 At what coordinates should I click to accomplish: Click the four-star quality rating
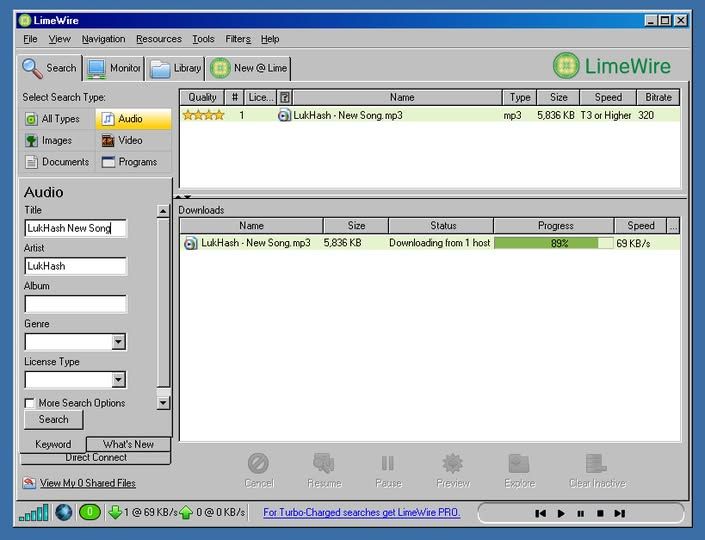pos(203,116)
